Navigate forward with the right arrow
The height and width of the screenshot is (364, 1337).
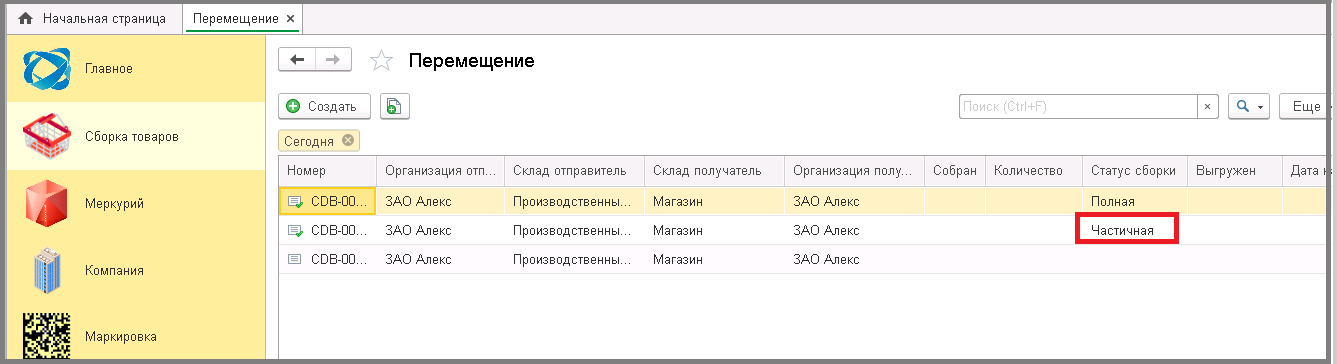coord(334,60)
